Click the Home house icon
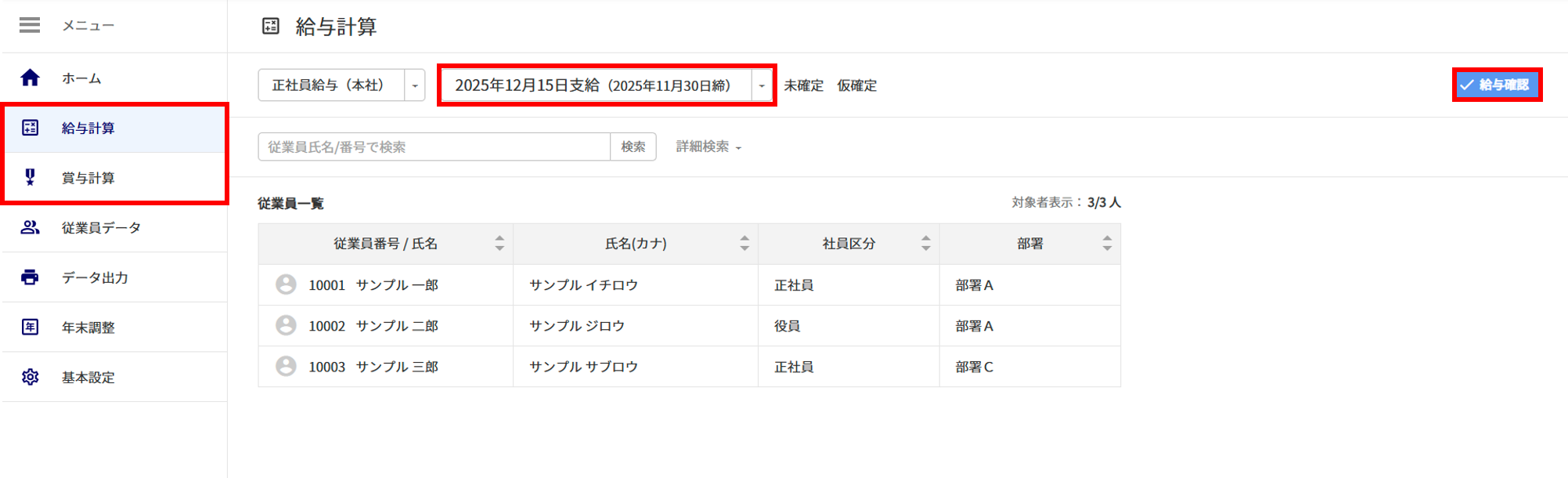The image size is (1568, 478). (30, 78)
